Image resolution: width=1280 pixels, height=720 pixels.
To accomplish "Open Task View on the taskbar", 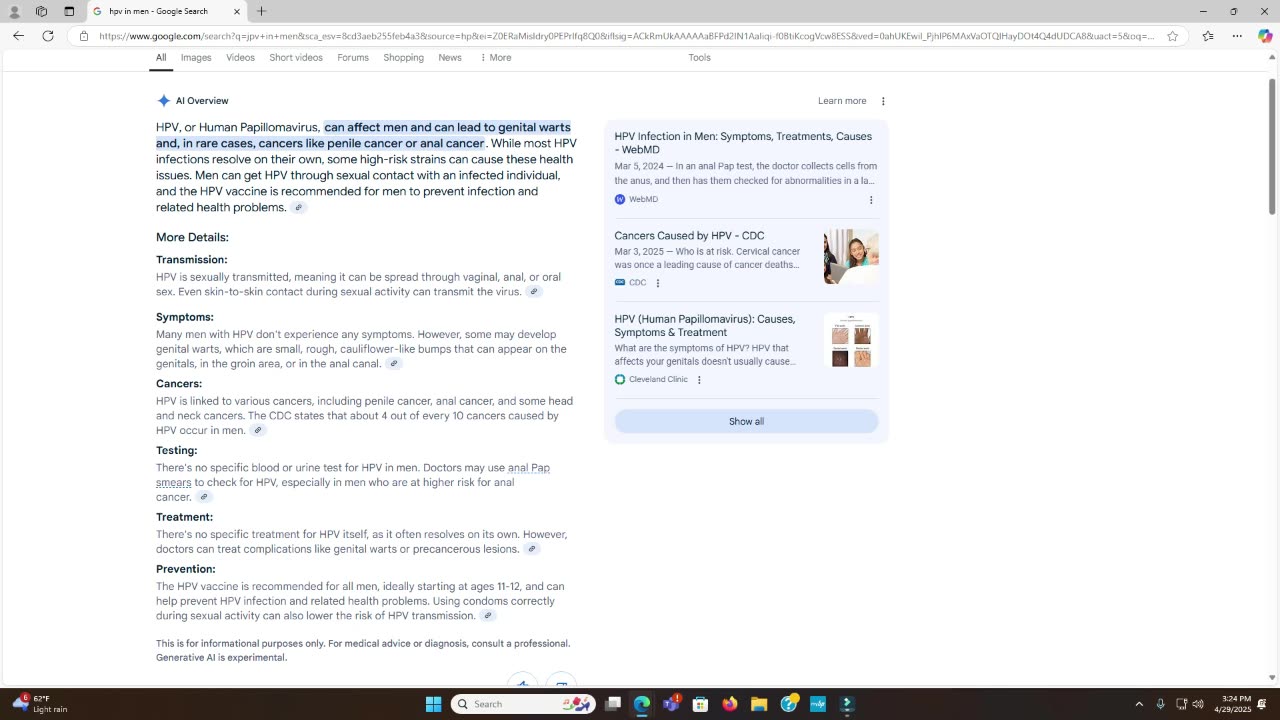I will (x=613, y=704).
